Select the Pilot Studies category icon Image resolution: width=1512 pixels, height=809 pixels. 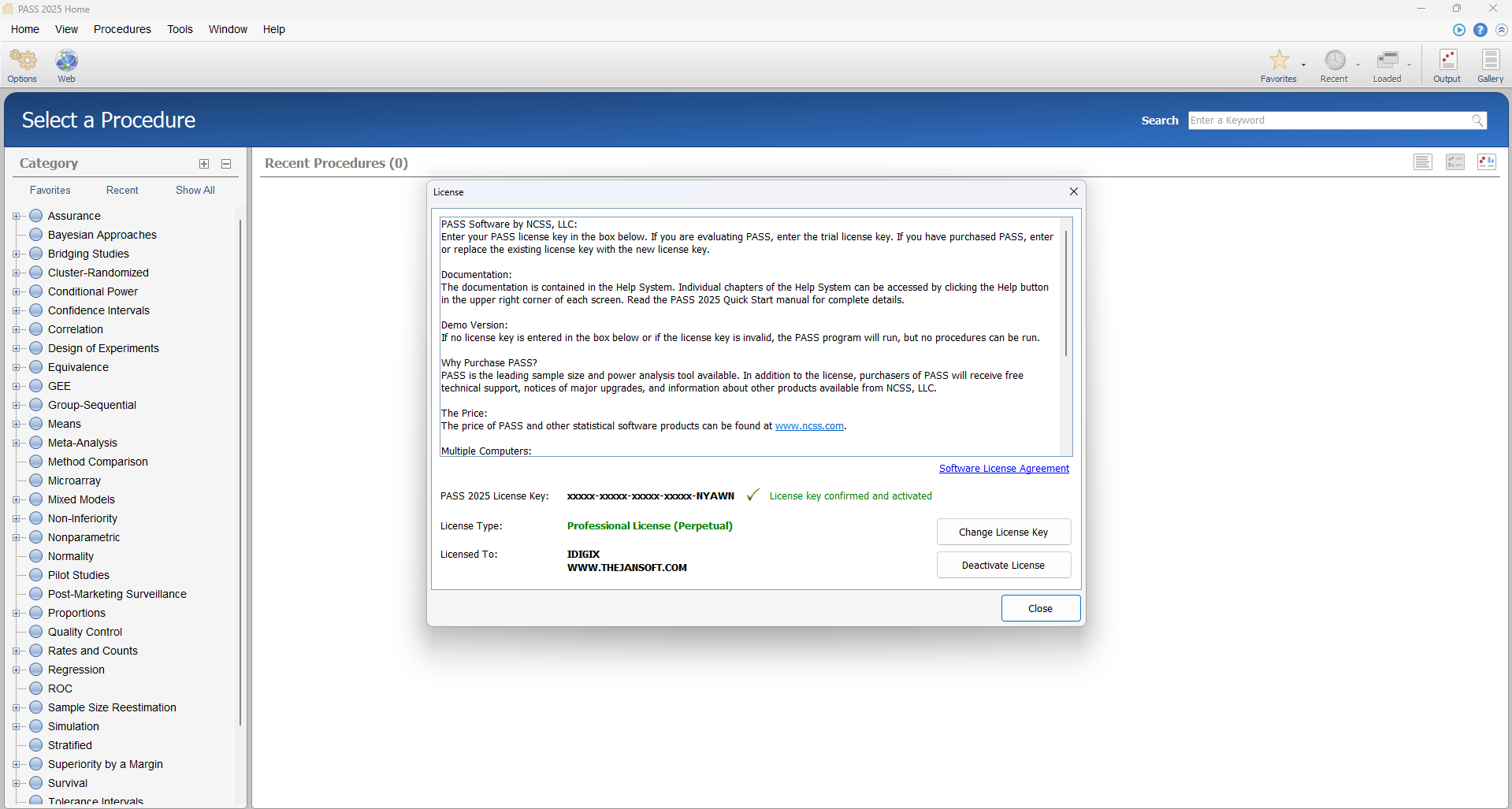click(36, 575)
